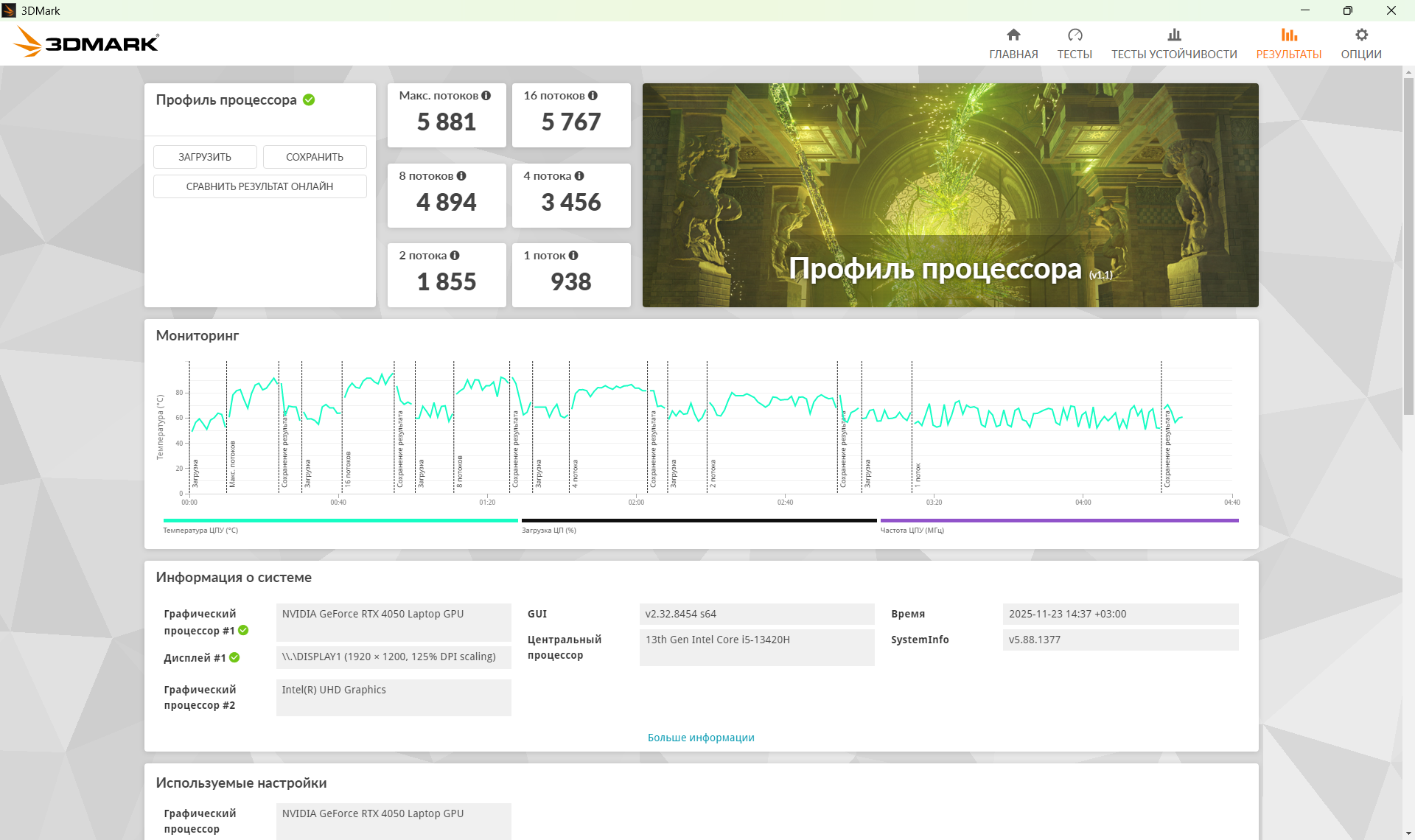Click the gear icon above ОПЦИИ
1415x840 pixels.
tap(1361, 35)
